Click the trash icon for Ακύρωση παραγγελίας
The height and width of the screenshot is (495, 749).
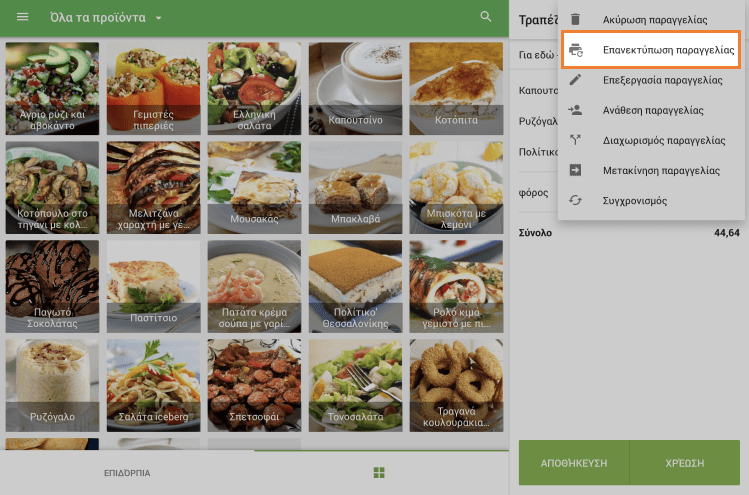tap(575, 19)
